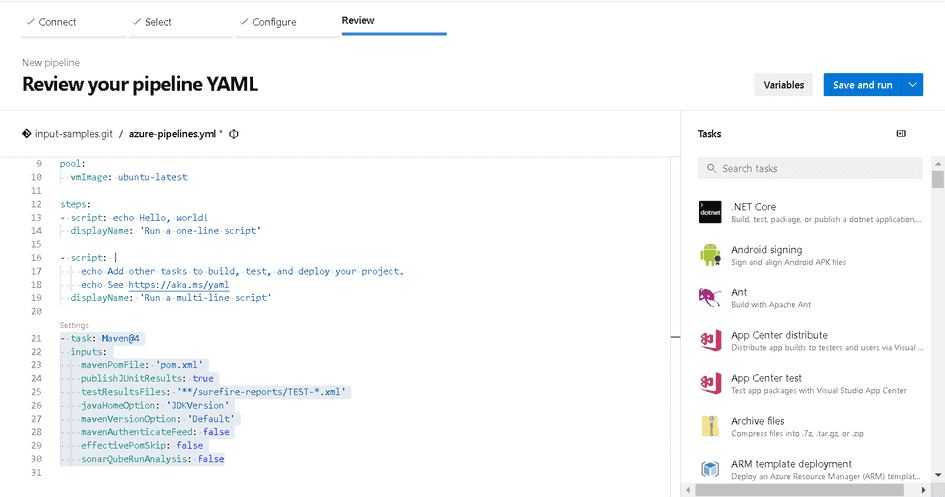Choose the App Center distribute icon

click(710, 341)
